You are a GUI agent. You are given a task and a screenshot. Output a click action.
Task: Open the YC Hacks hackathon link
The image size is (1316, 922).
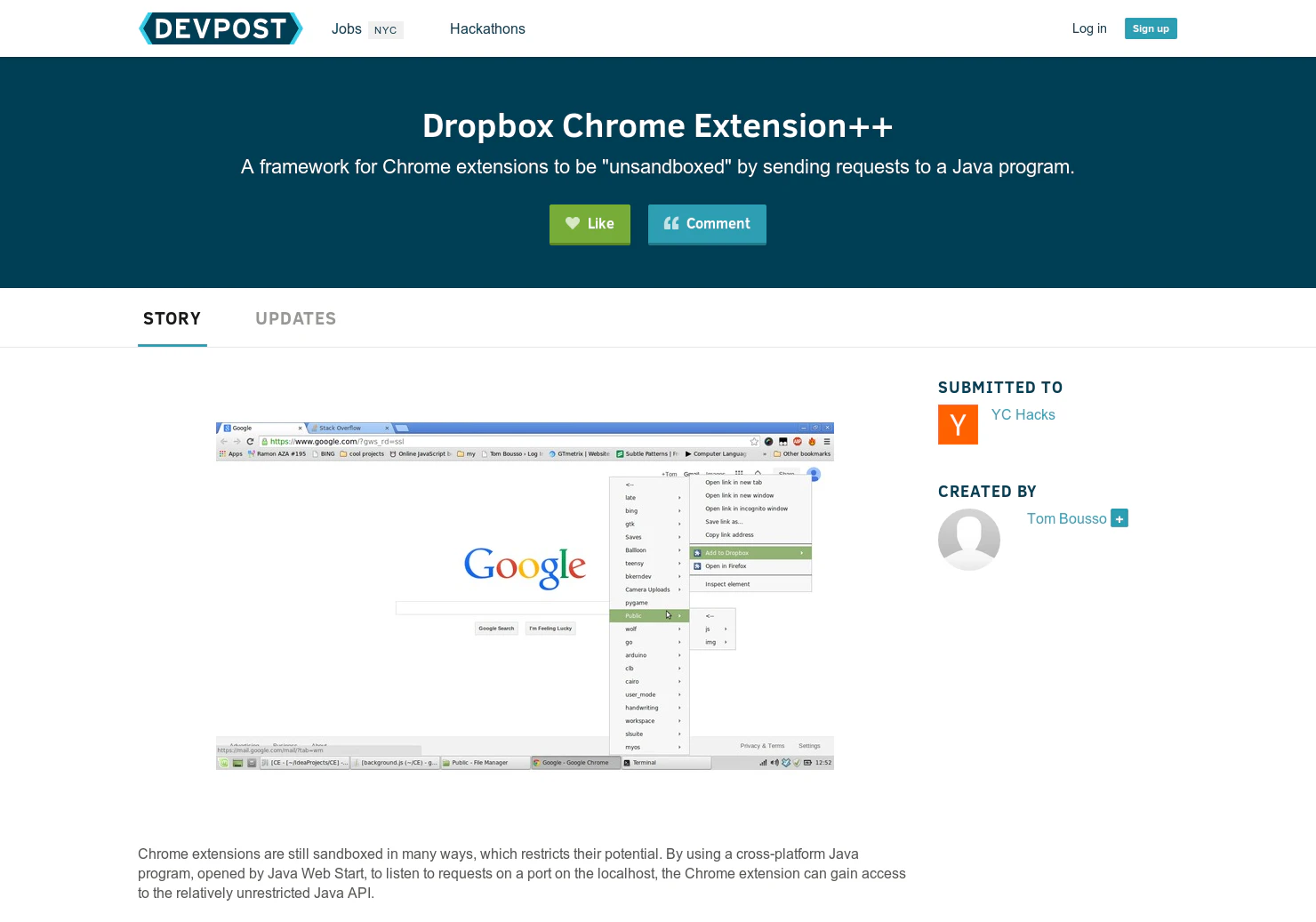(x=1023, y=415)
